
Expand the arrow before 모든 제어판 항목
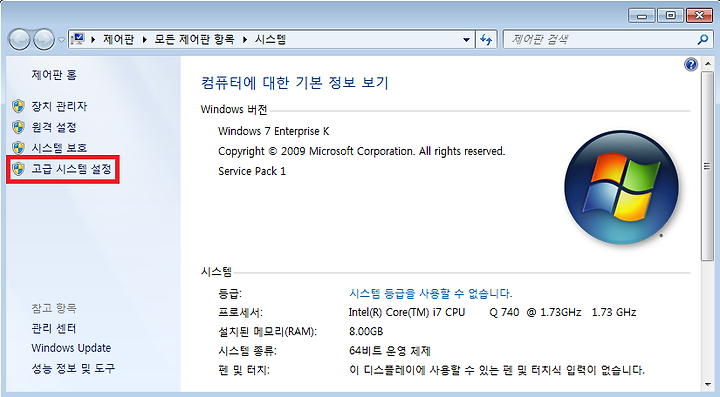tap(144, 40)
